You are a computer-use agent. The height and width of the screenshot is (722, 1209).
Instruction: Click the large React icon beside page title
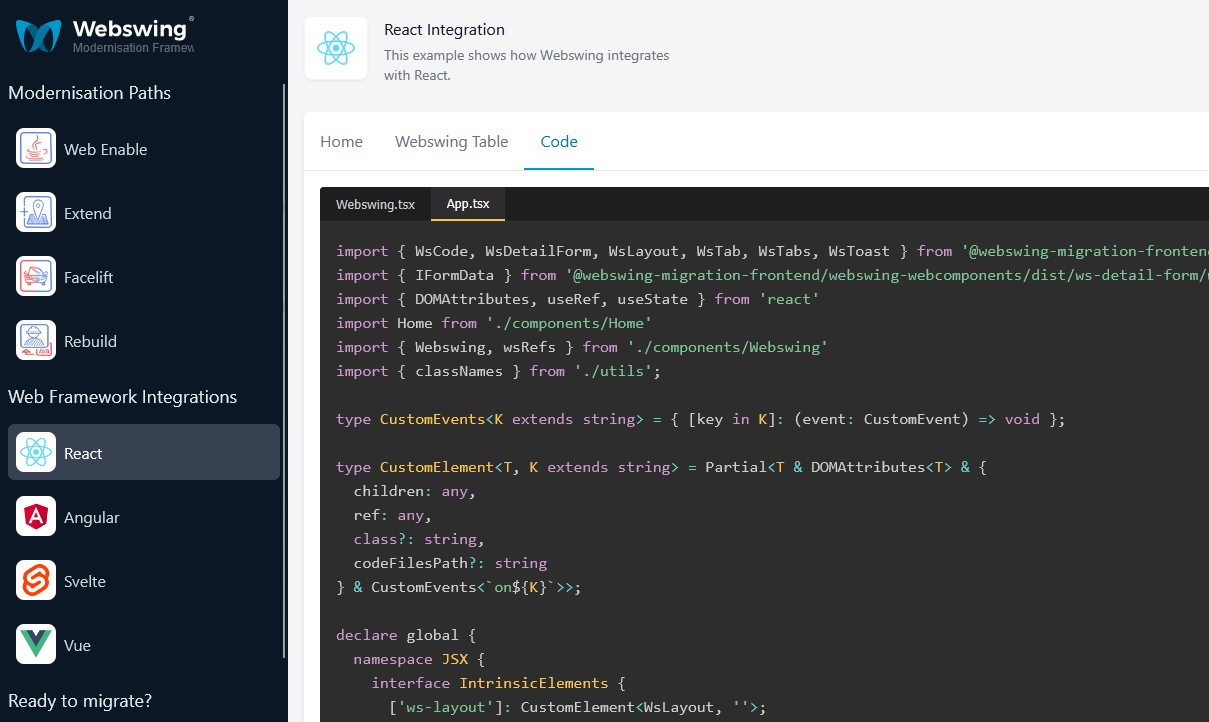tap(336, 48)
